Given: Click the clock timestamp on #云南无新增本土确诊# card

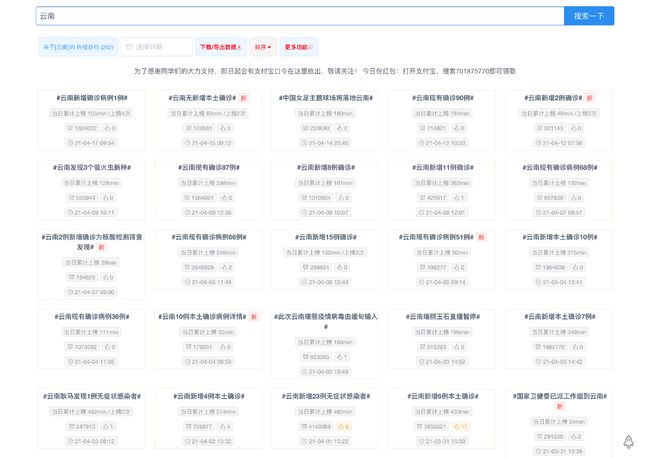Looking at the screenshot, I should pyautogui.click(x=208, y=143).
